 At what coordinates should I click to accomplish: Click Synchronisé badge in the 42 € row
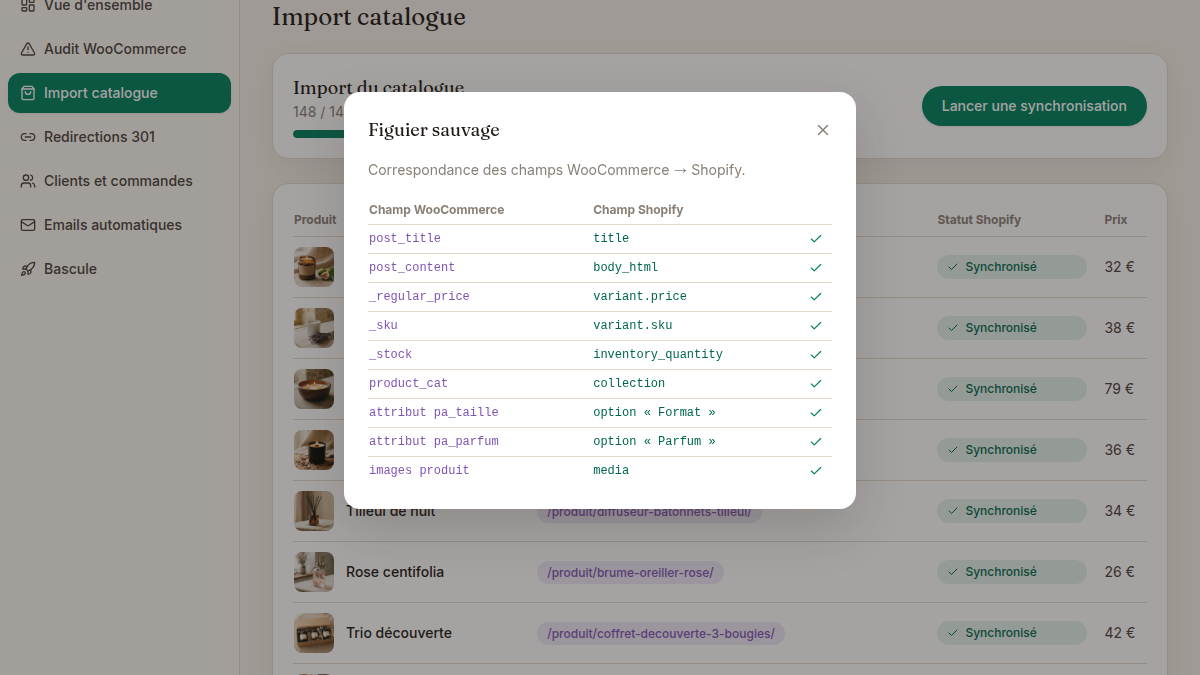(x=1011, y=633)
